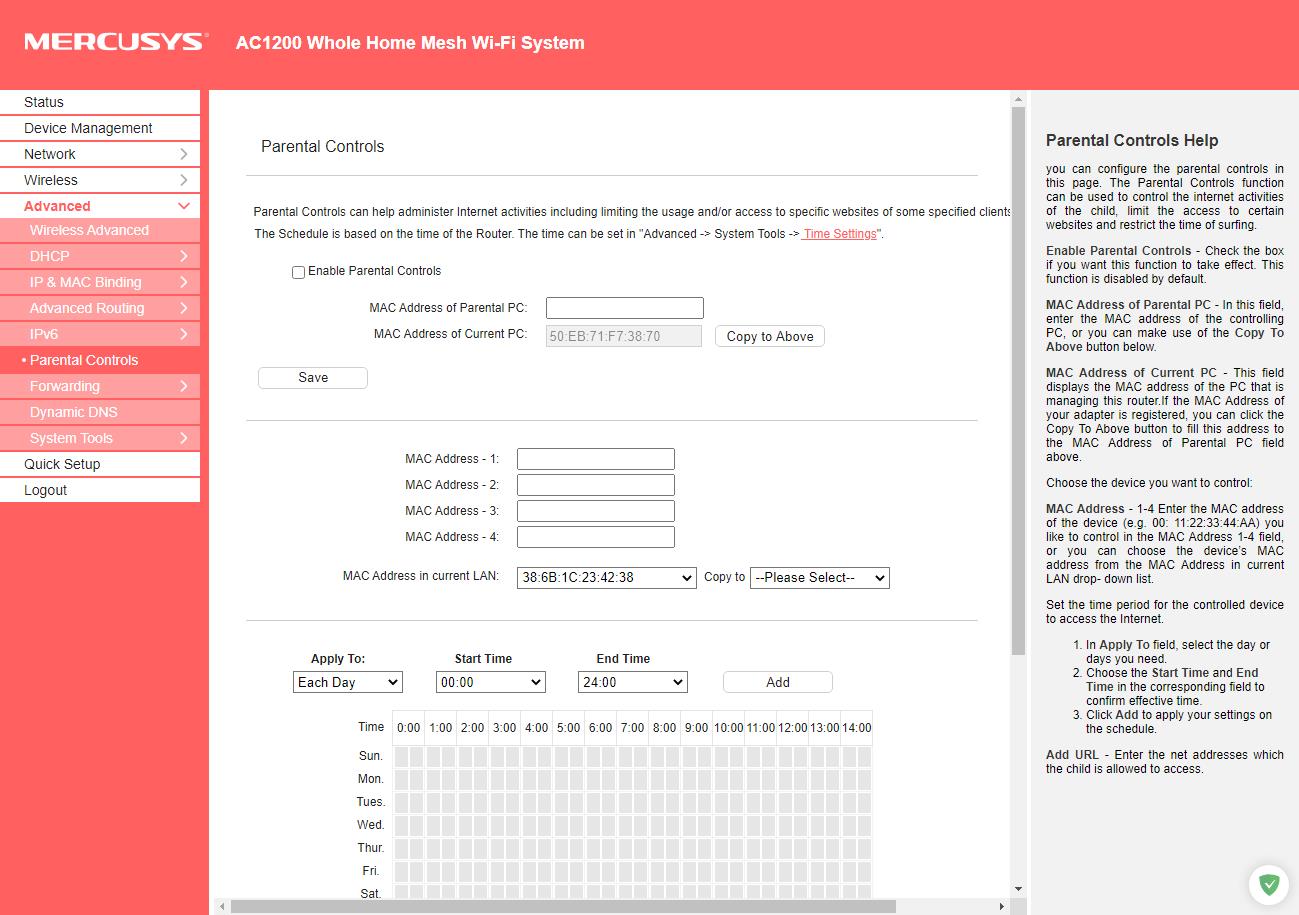
Task: Click the Copy to Above button
Action: [x=769, y=337]
